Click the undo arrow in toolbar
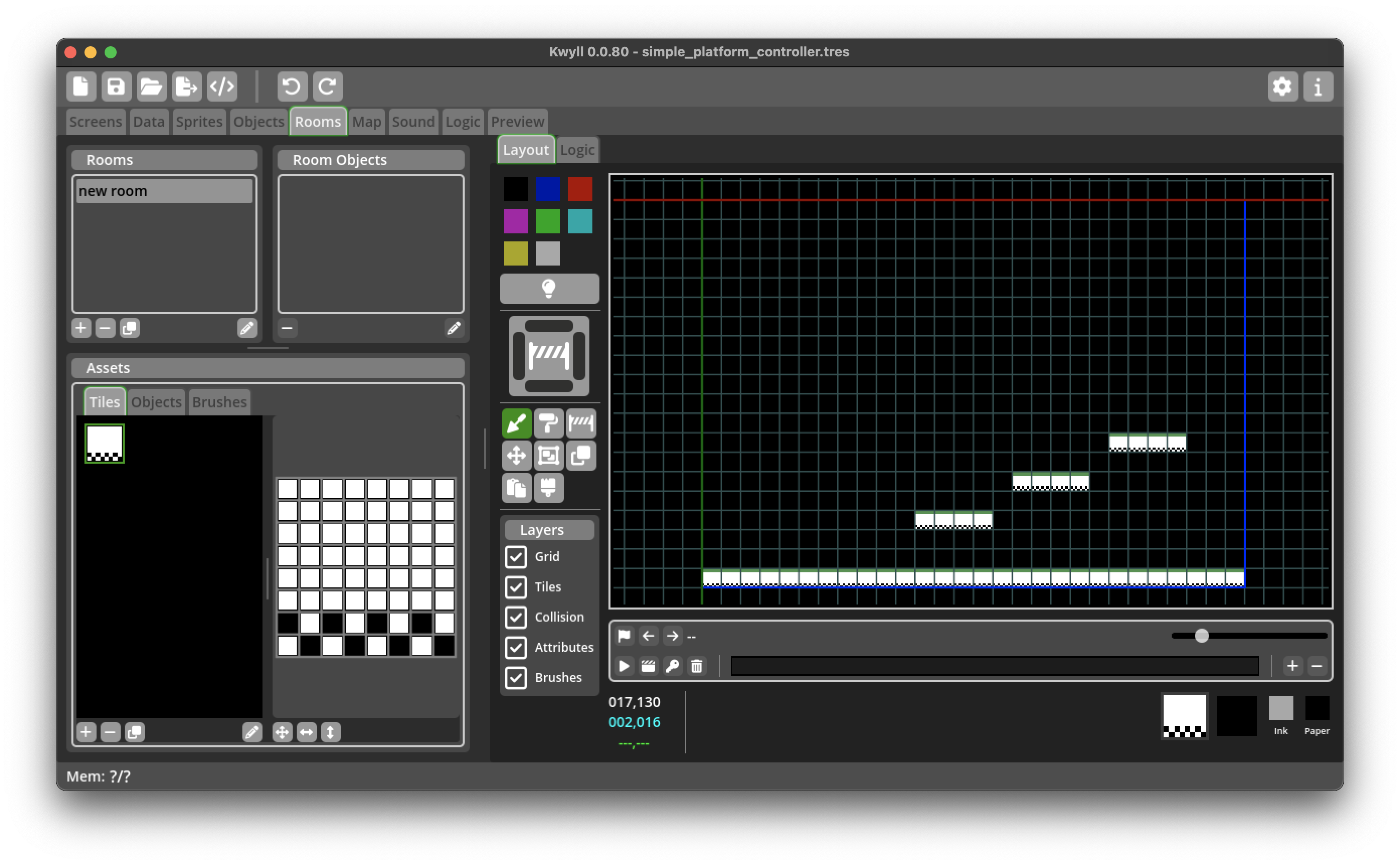Viewport: 1400px width, 865px height. [x=292, y=87]
